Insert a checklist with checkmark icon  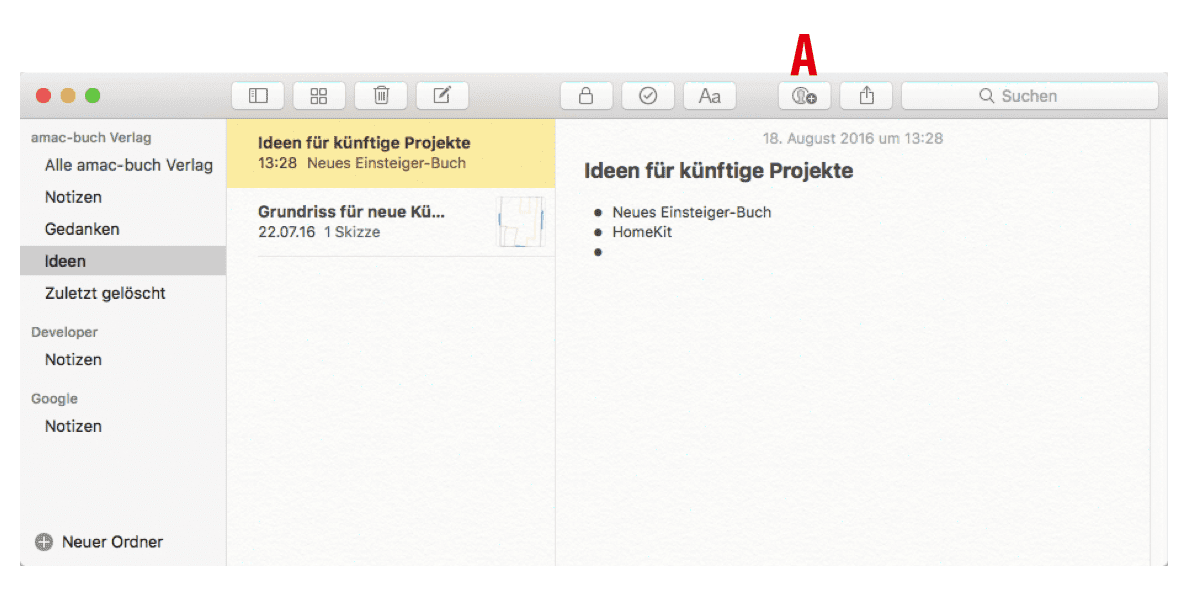pos(647,96)
